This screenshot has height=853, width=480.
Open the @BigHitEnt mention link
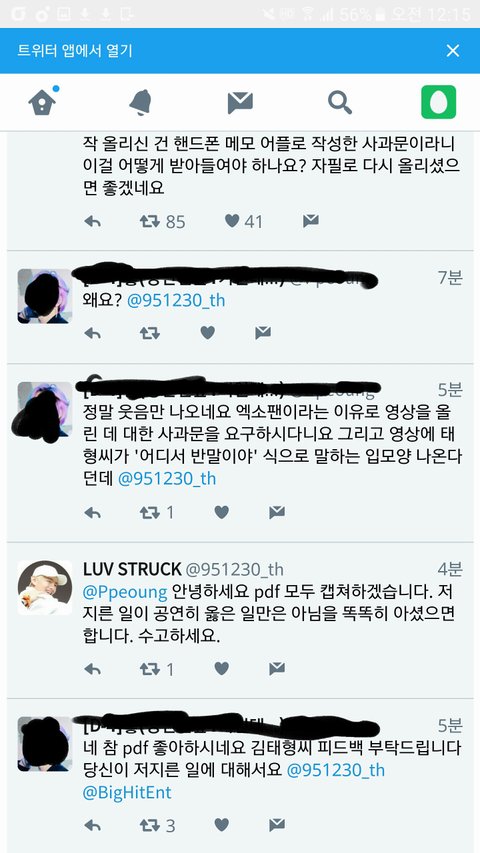point(127,793)
